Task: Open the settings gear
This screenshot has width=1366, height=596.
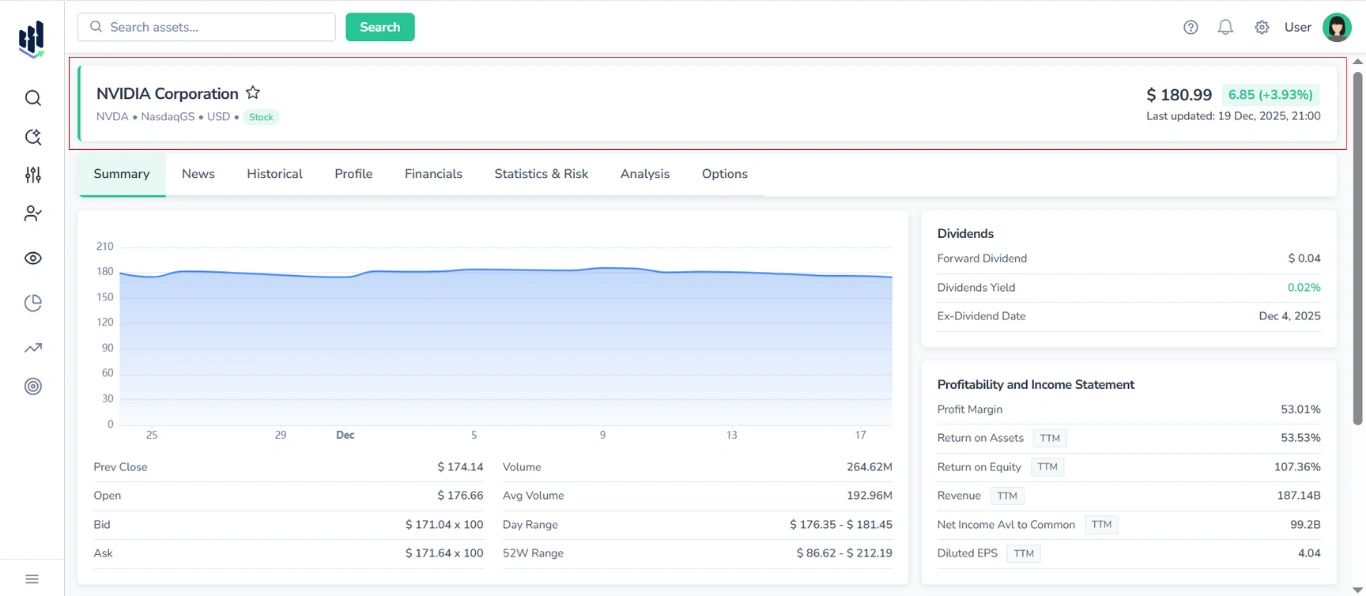Action: pos(1261,27)
